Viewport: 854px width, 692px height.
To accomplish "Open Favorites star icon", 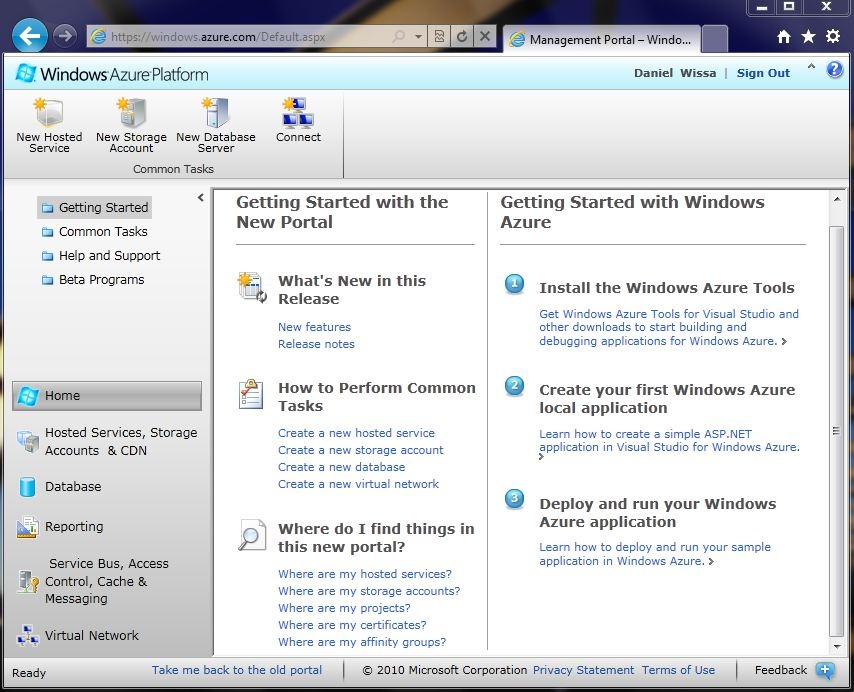I will tap(809, 36).
